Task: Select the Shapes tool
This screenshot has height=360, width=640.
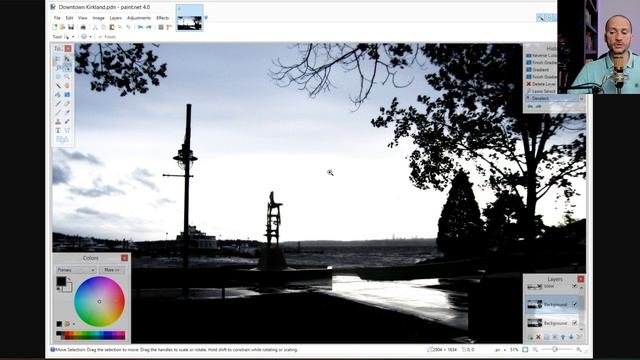Action: point(63,140)
